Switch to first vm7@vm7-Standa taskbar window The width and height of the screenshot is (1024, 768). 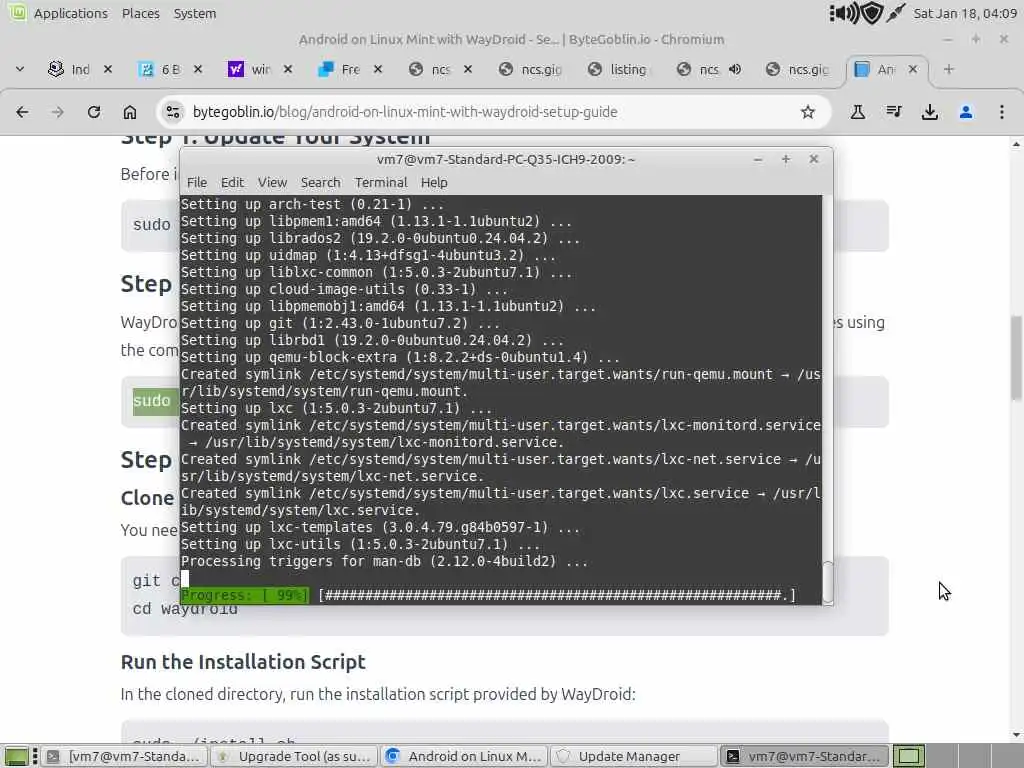point(126,756)
